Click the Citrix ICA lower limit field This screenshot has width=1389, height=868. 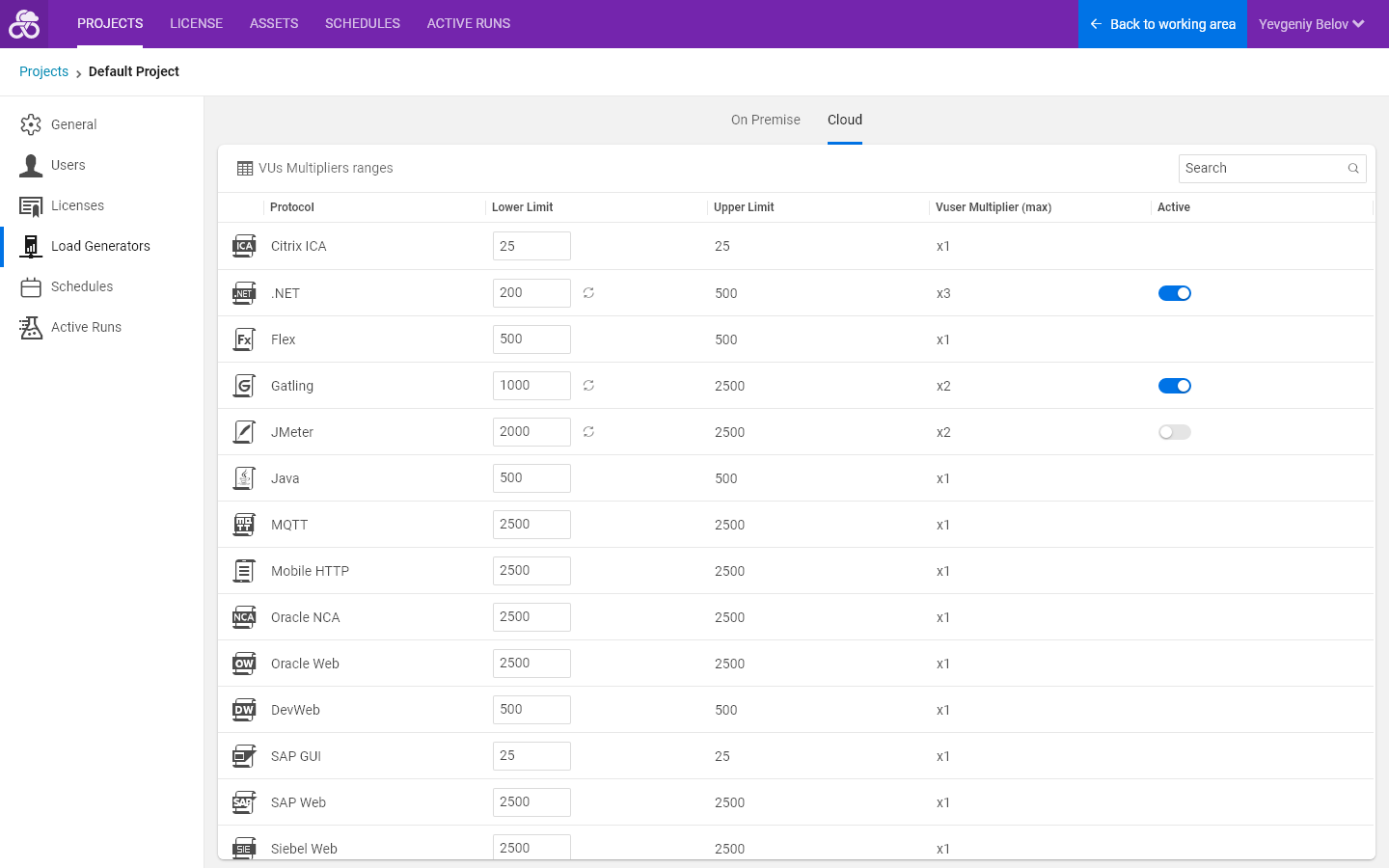531,246
